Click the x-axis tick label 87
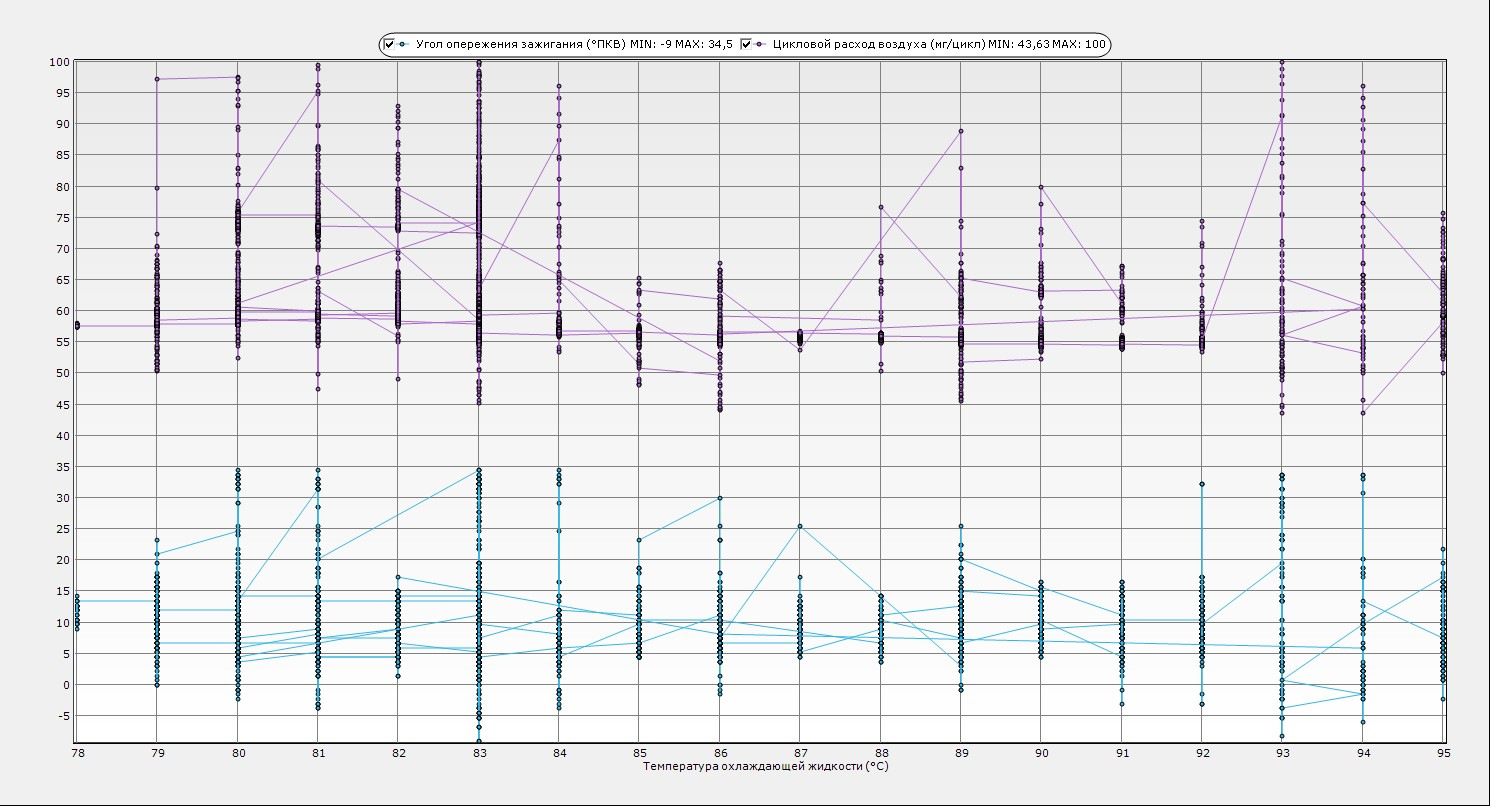 click(800, 751)
